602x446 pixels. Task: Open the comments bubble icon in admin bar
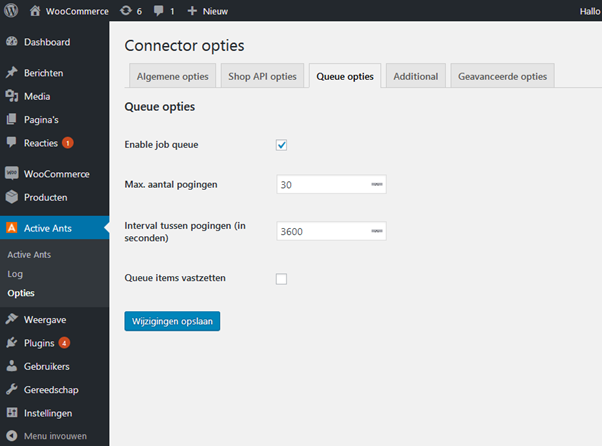160,11
